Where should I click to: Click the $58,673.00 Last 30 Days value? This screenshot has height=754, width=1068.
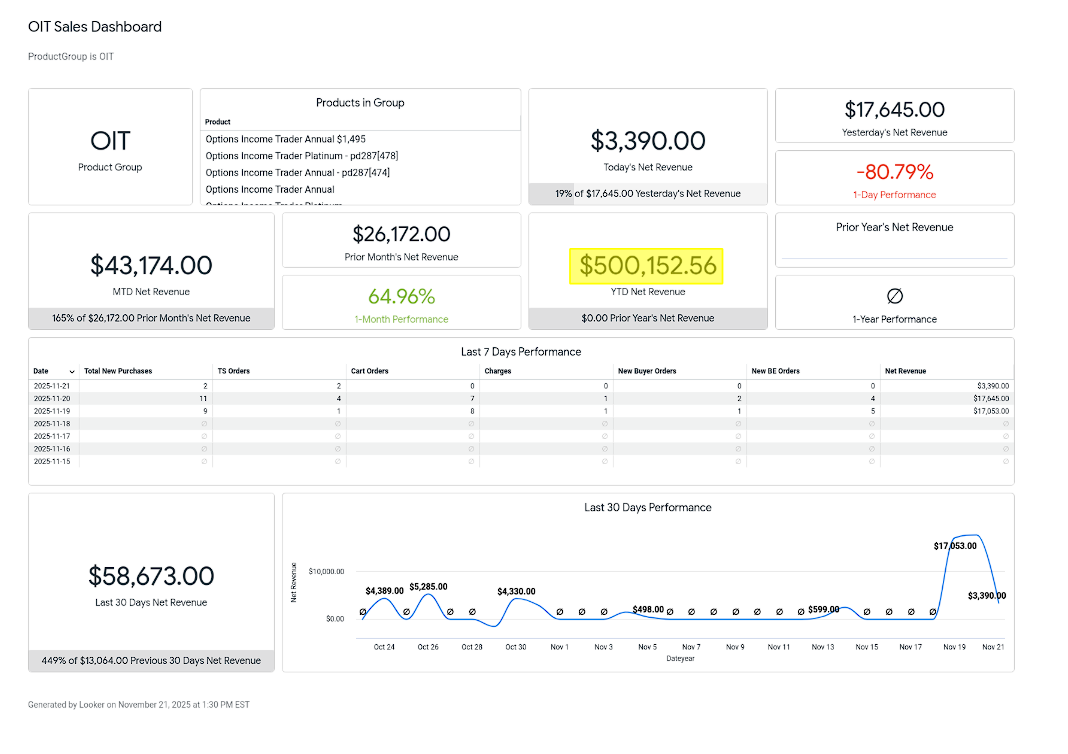point(151,576)
